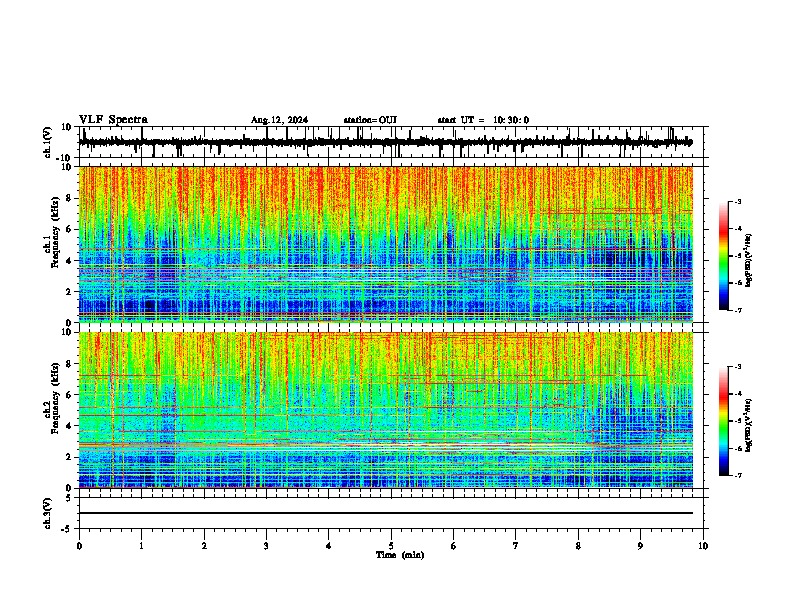Click the time axis tick label "6"
The image size is (792, 612).
pyautogui.click(x=453, y=546)
